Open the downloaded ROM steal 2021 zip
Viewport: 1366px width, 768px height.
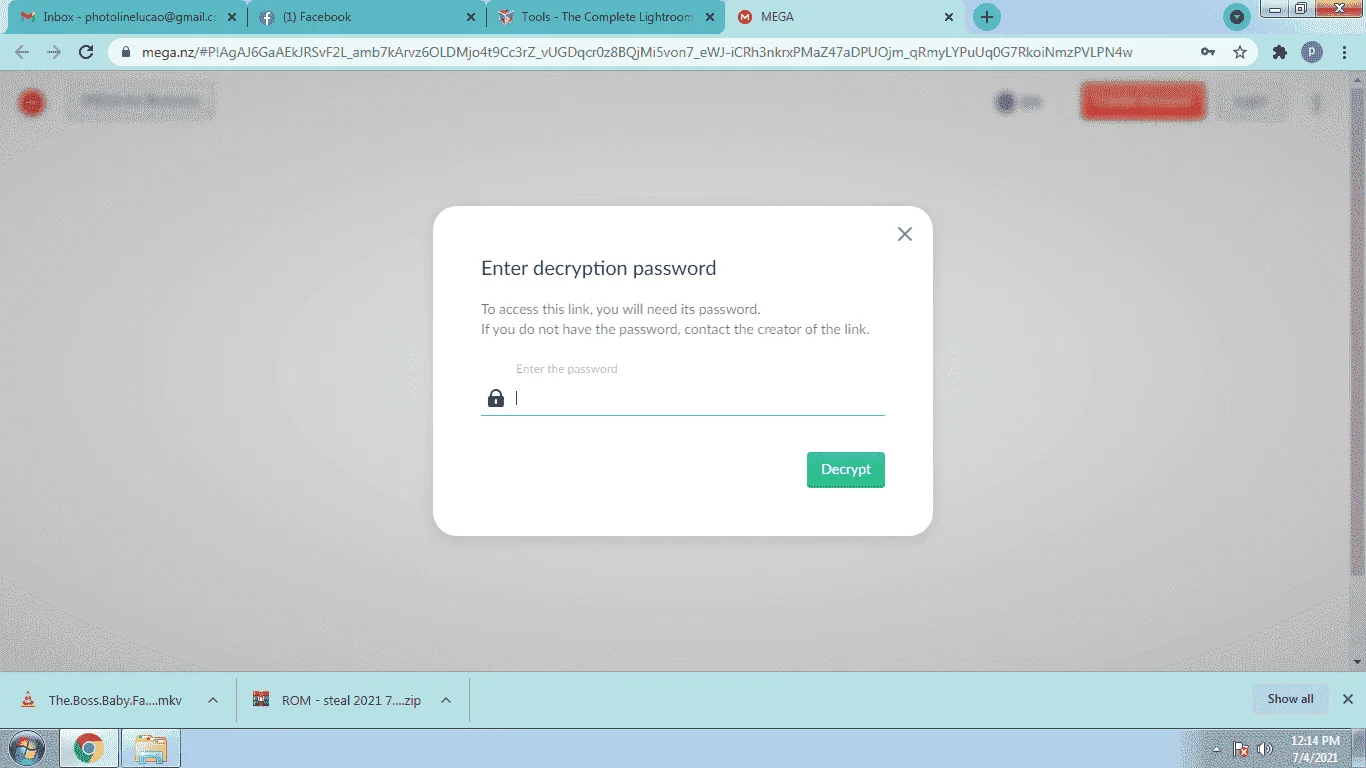click(338, 700)
